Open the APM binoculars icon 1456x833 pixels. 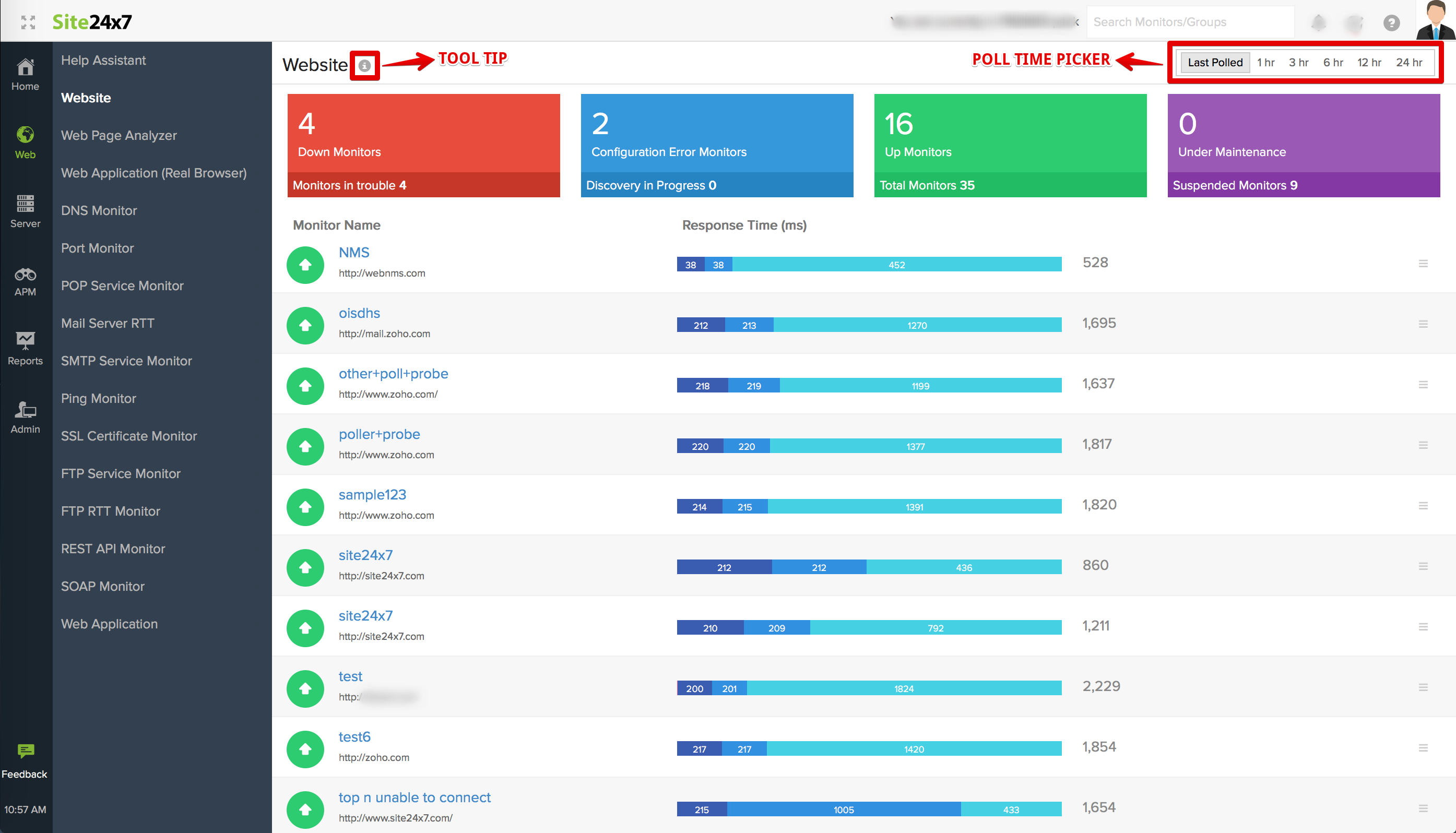point(25,274)
